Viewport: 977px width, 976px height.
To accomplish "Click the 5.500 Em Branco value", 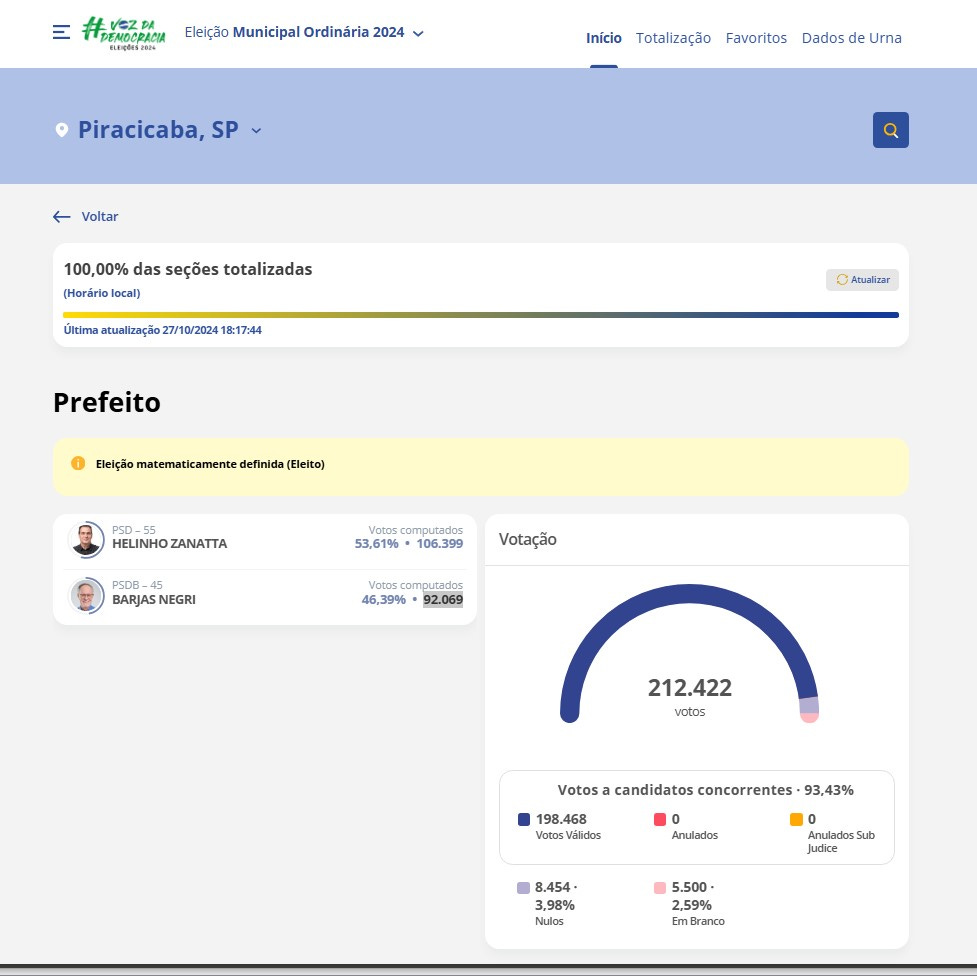I will 689,887.
